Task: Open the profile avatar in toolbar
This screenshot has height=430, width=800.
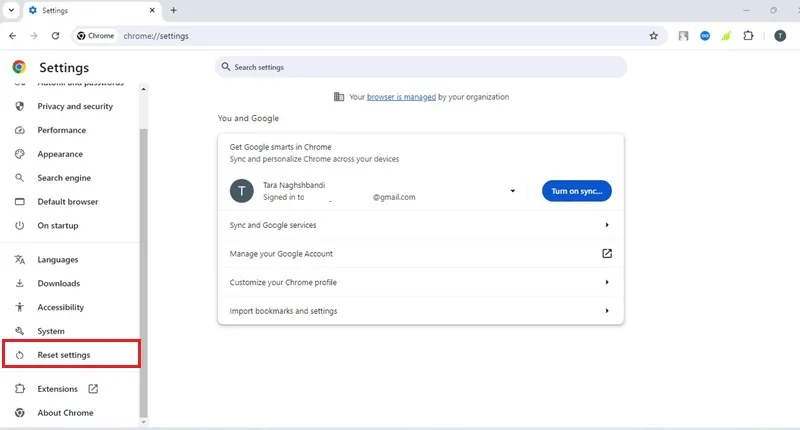Action: (x=780, y=36)
